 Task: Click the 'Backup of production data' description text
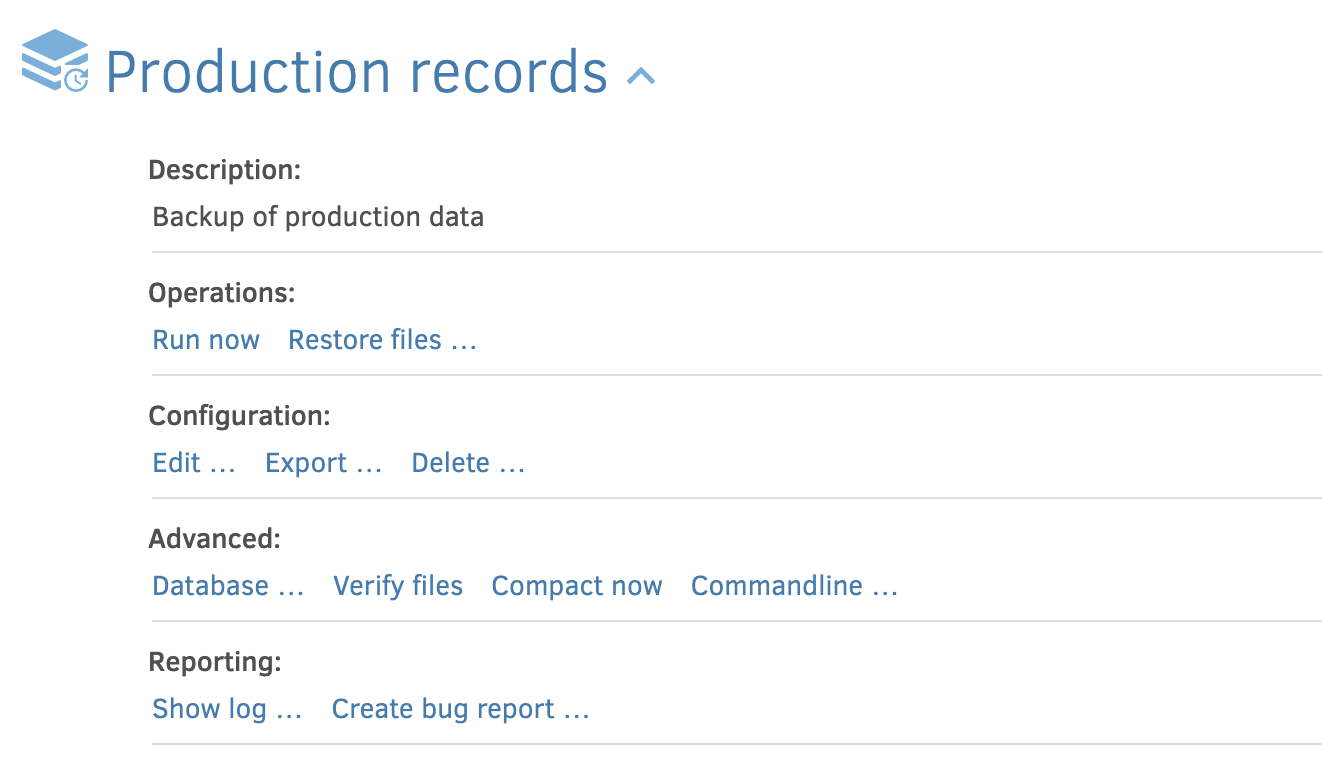coord(318,217)
